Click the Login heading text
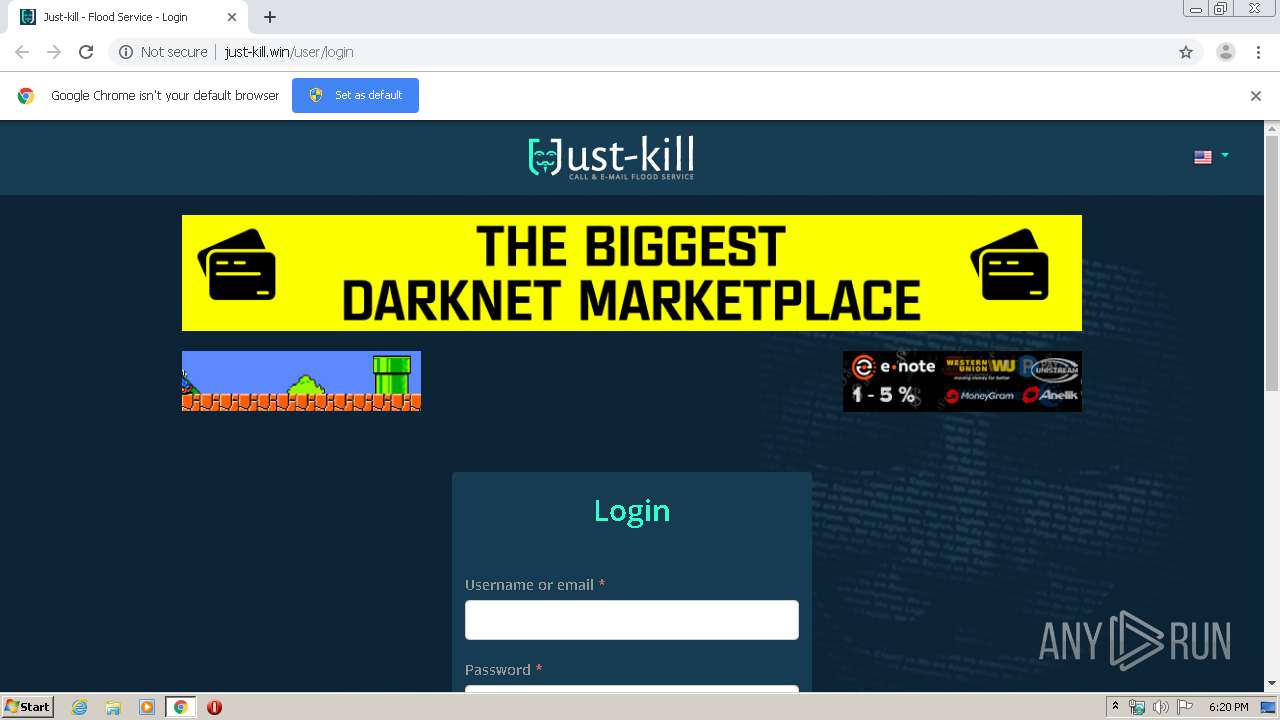1280x720 pixels. [x=632, y=511]
